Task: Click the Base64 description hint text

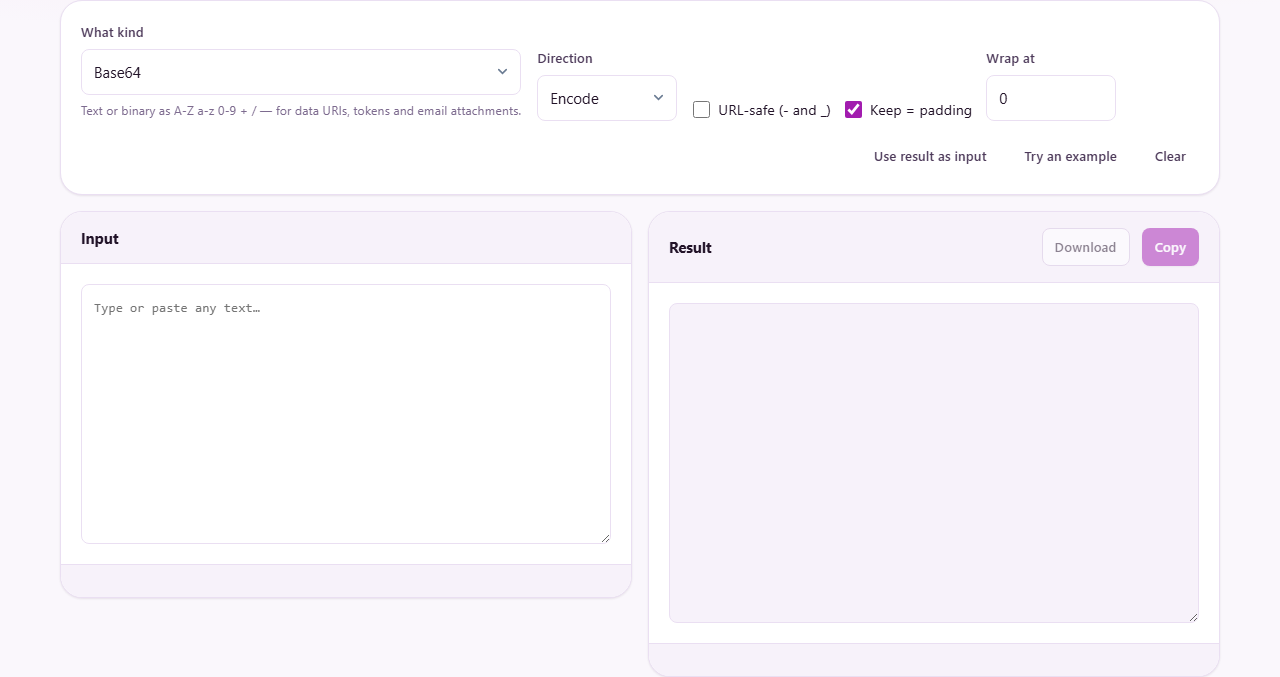Action: coord(301,111)
